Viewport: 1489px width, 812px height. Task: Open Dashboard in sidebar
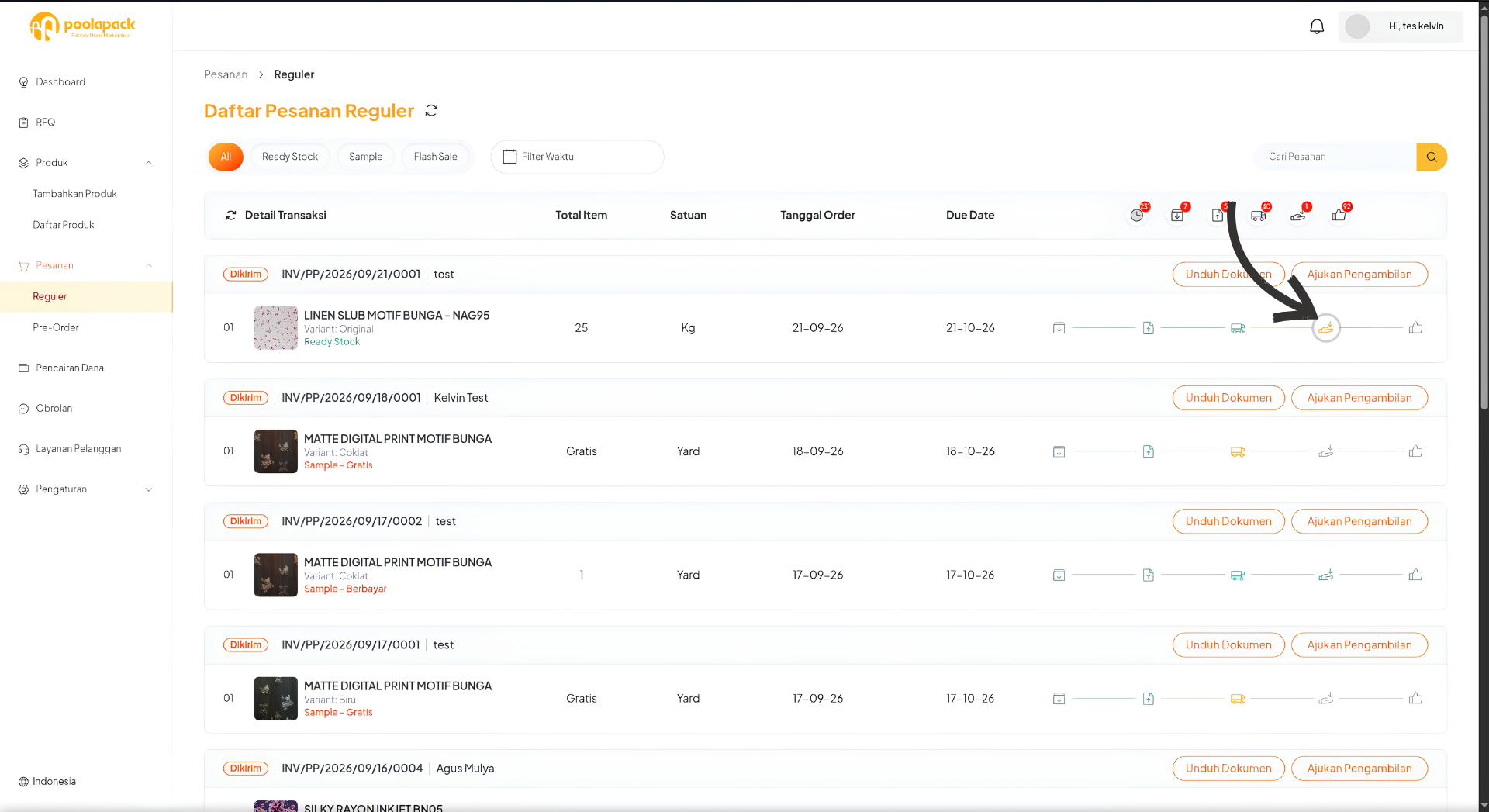pyautogui.click(x=60, y=82)
